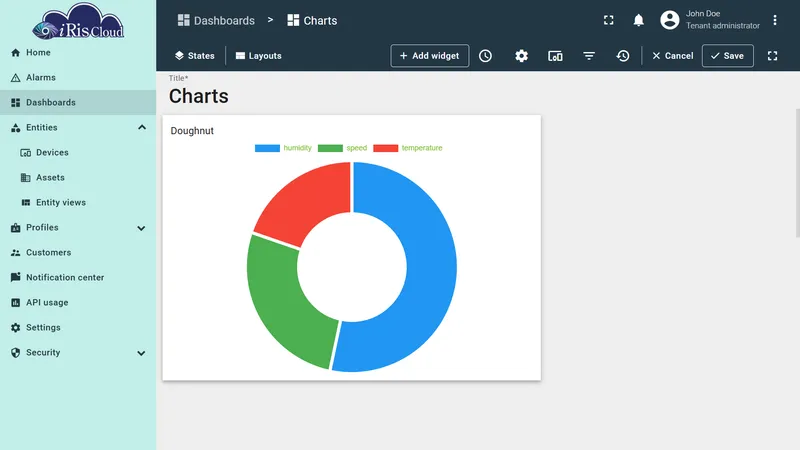Click the Alarms warning triangle icon
The height and width of the screenshot is (450, 800).
pos(16,78)
